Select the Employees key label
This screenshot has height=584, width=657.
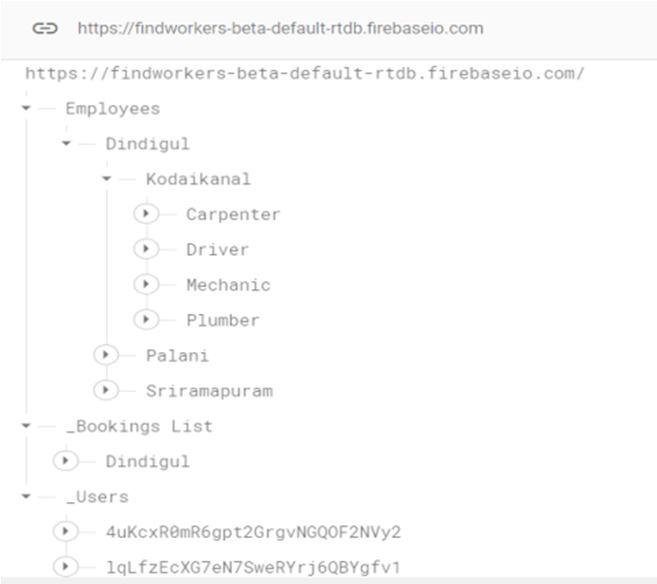point(113,109)
